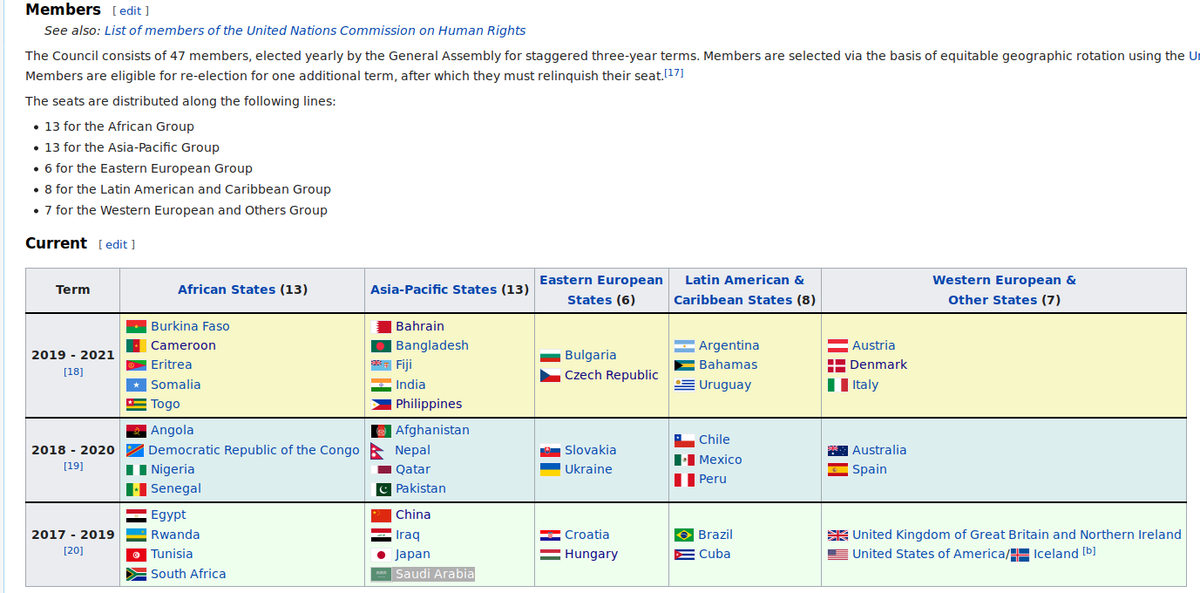
Task: Open the African States header link
Action: click(226, 290)
